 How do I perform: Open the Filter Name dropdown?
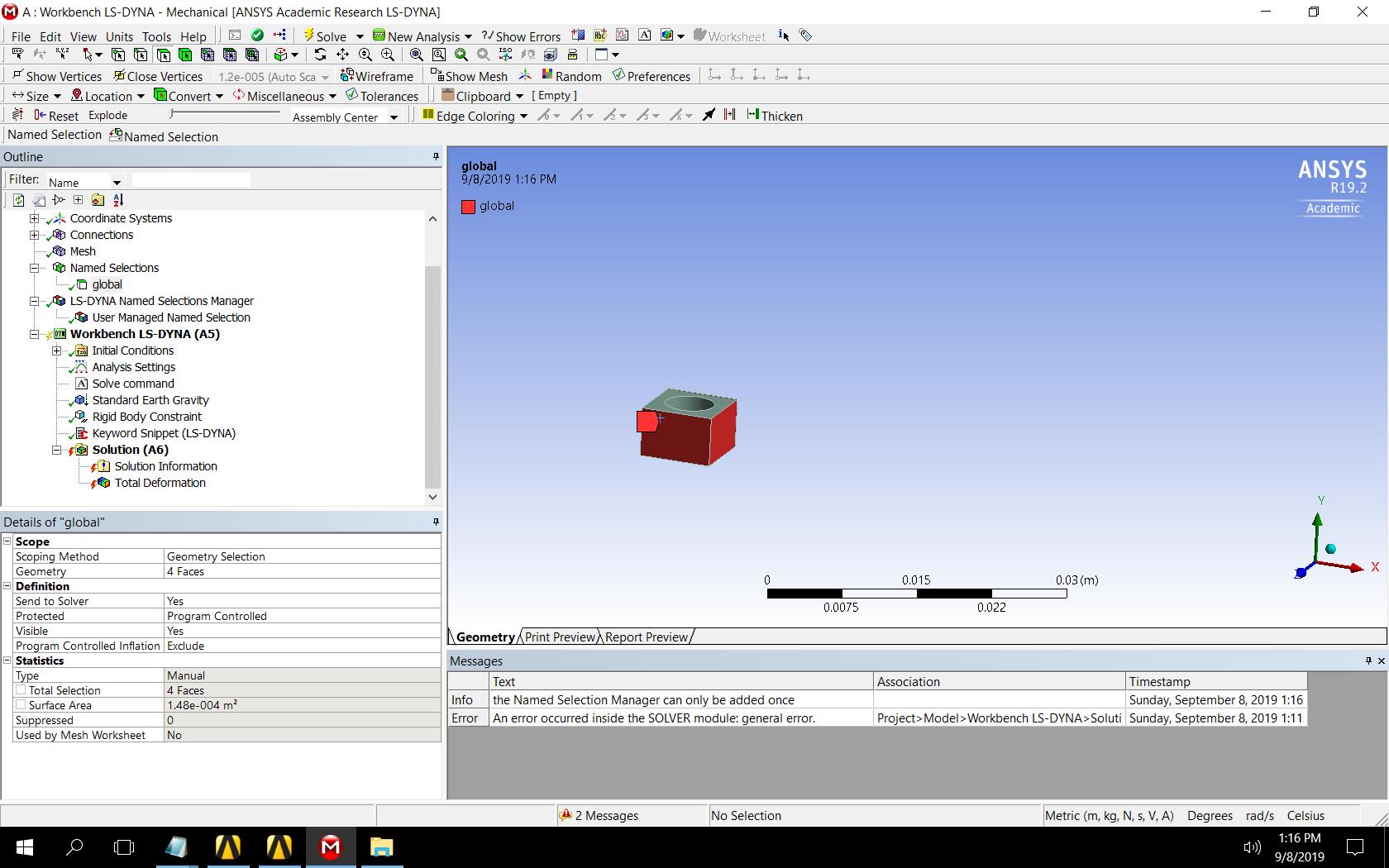[x=117, y=183]
